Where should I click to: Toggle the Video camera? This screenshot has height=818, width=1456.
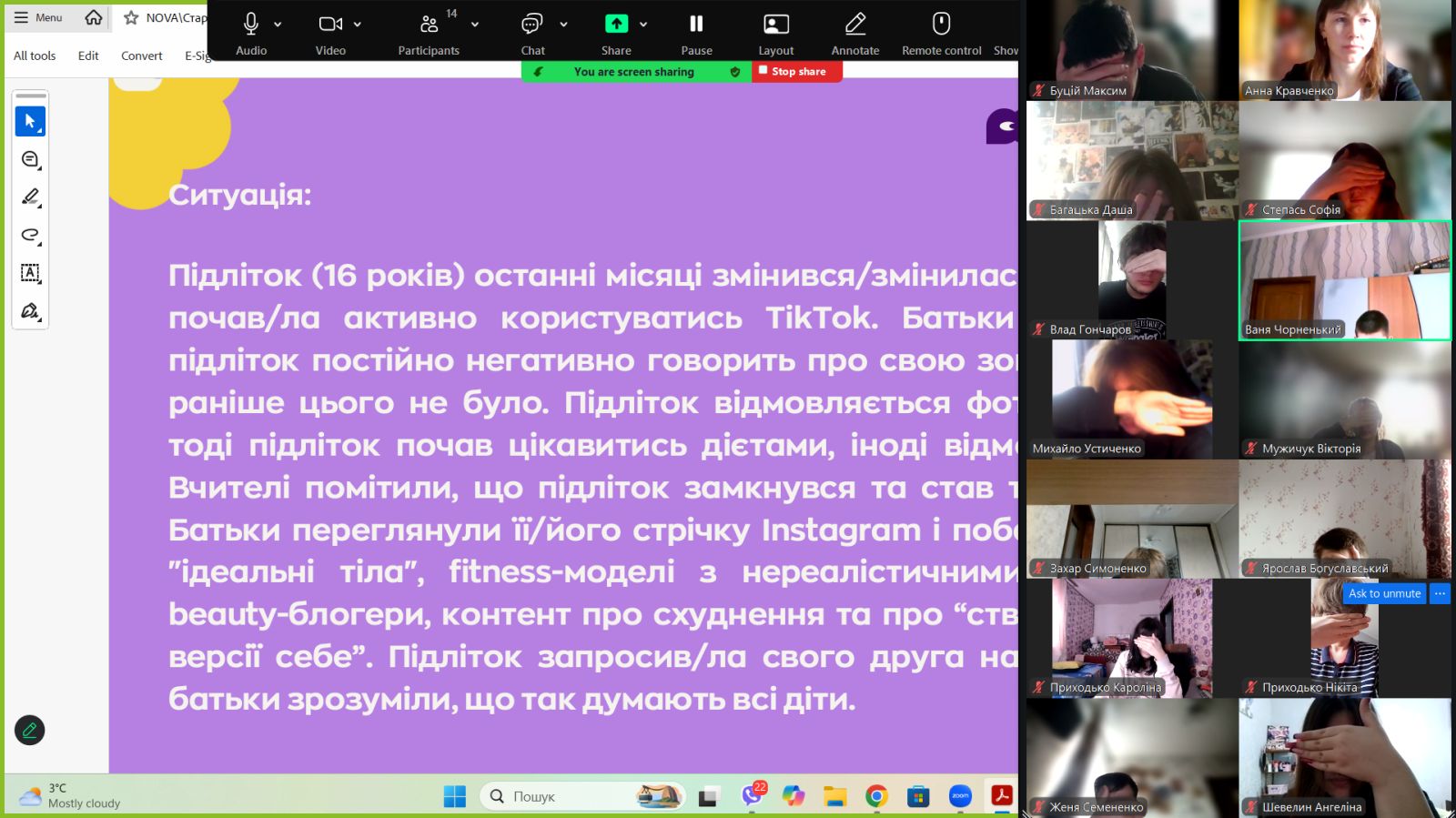pyautogui.click(x=330, y=33)
